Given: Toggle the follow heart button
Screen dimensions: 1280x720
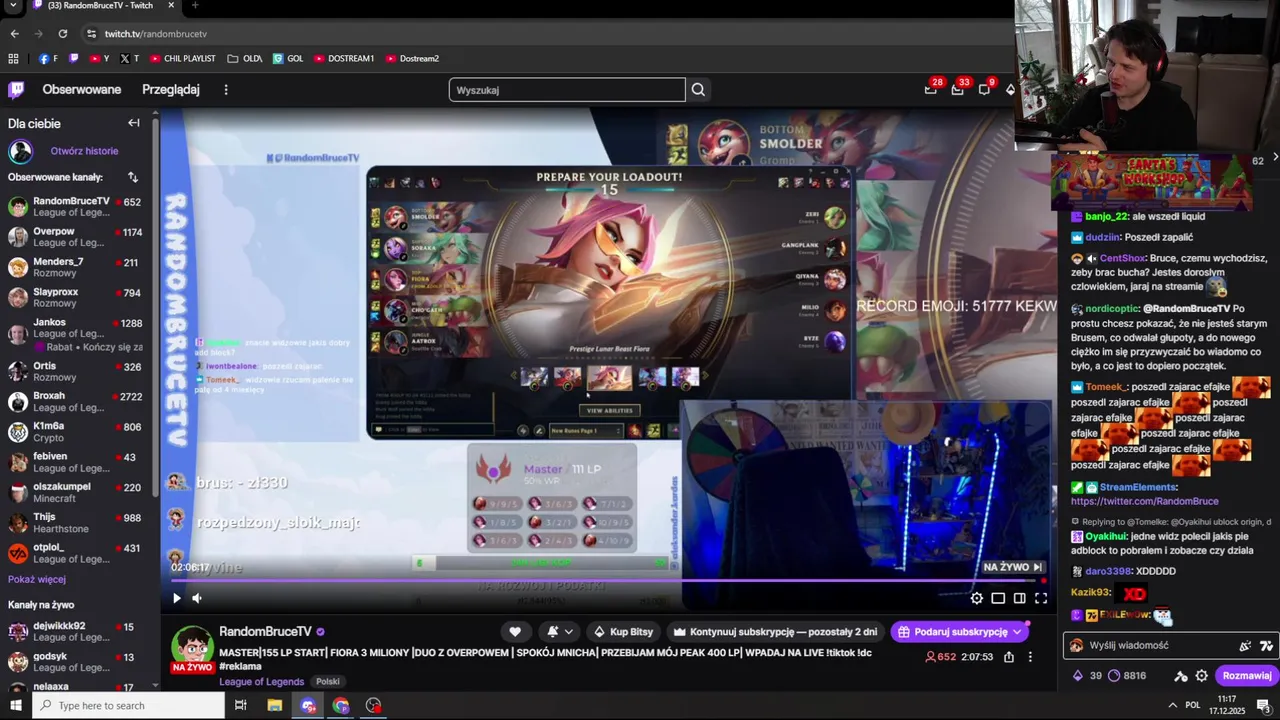Looking at the screenshot, I should point(515,632).
